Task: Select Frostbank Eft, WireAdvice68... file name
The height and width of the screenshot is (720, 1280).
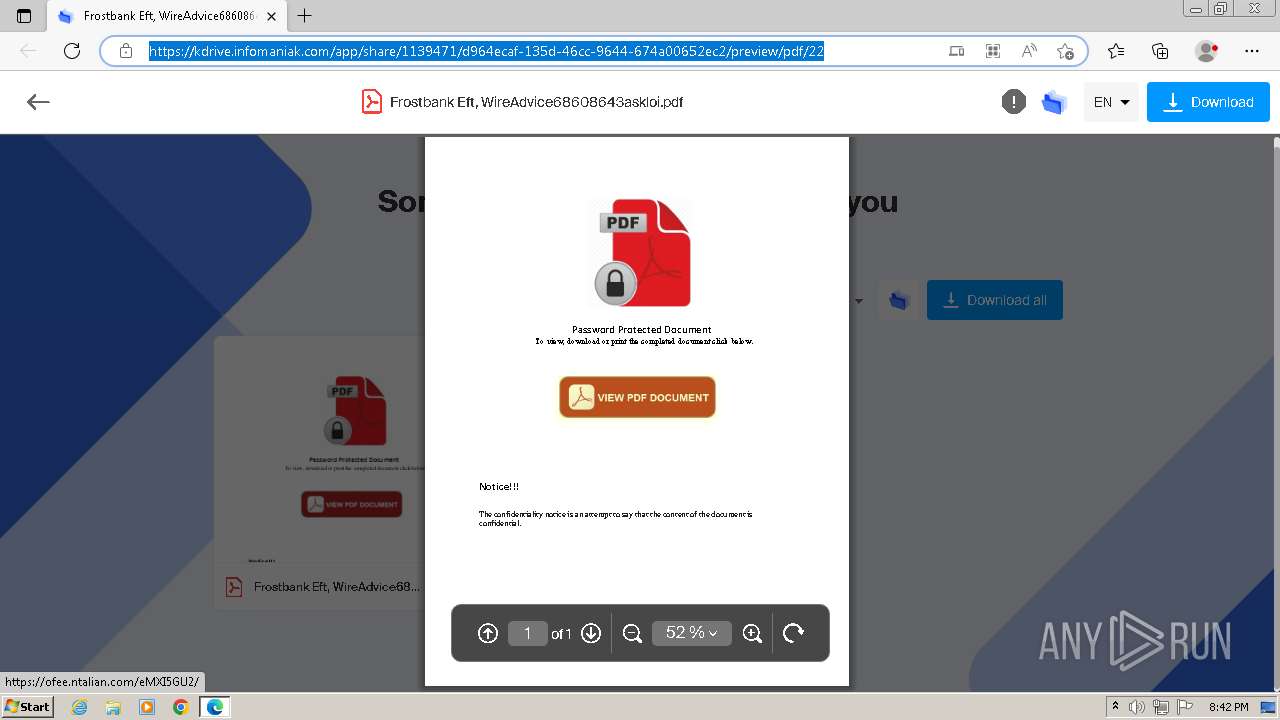Action: click(x=337, y=587)
